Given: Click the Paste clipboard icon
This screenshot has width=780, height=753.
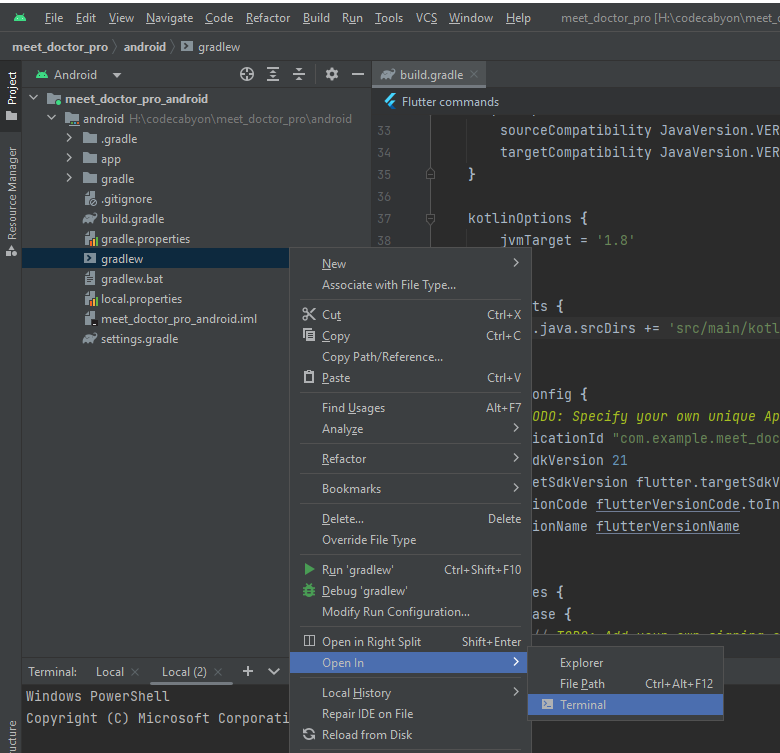Looking at the screenshot, I should click(309, 377).
